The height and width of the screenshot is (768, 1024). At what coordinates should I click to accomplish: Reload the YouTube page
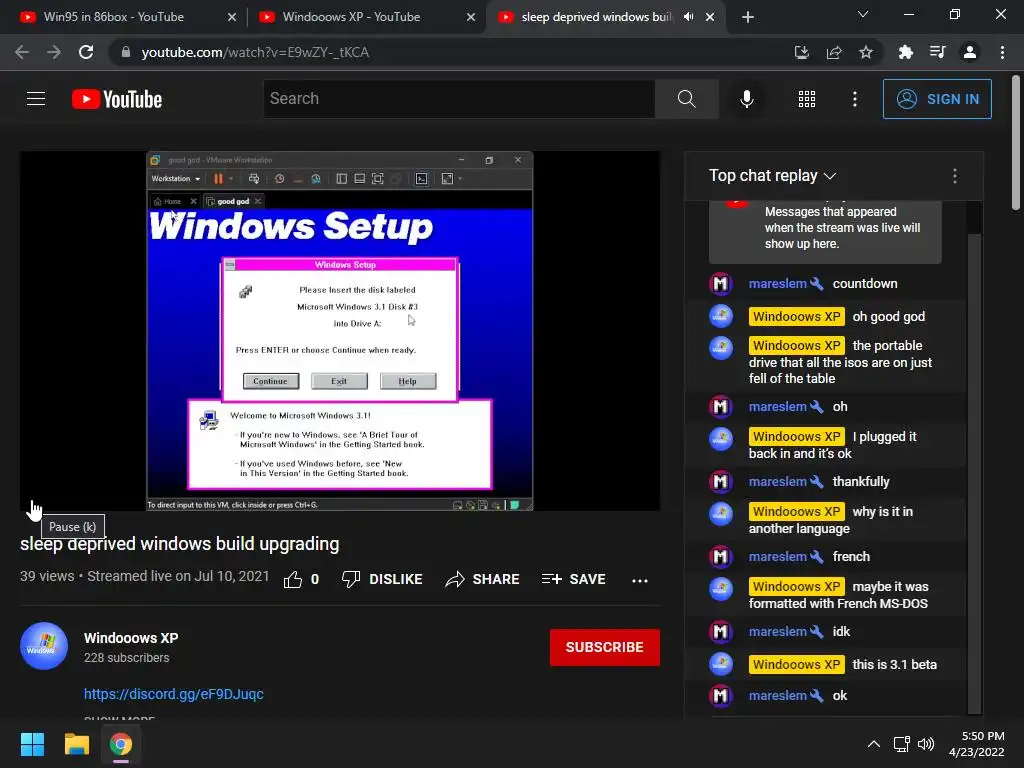point(86,52)
